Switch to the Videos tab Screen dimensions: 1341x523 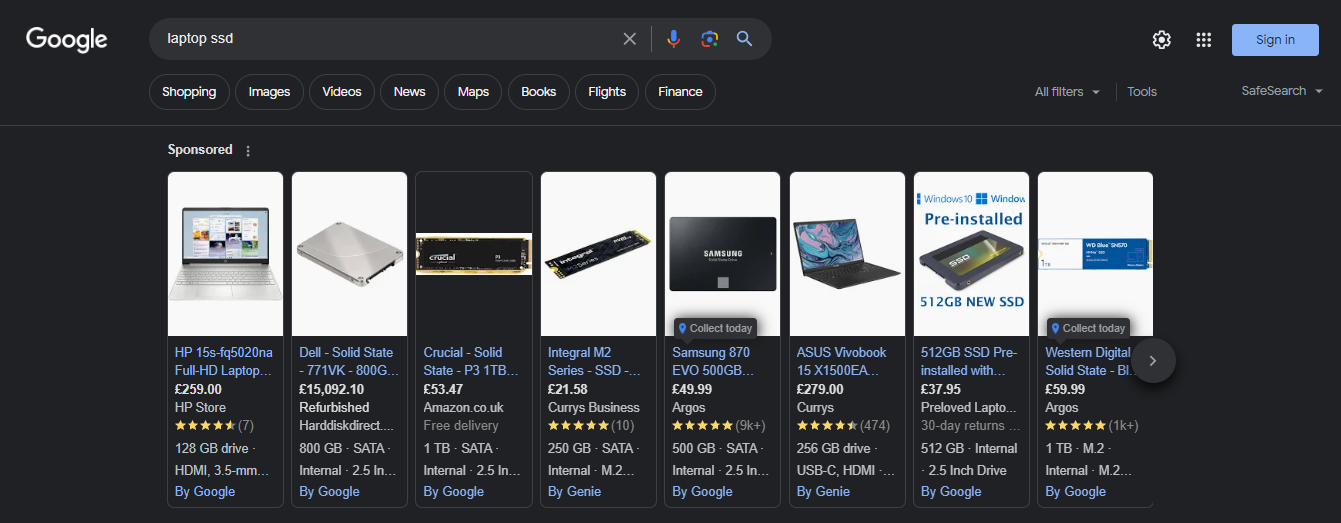(342, 92)
